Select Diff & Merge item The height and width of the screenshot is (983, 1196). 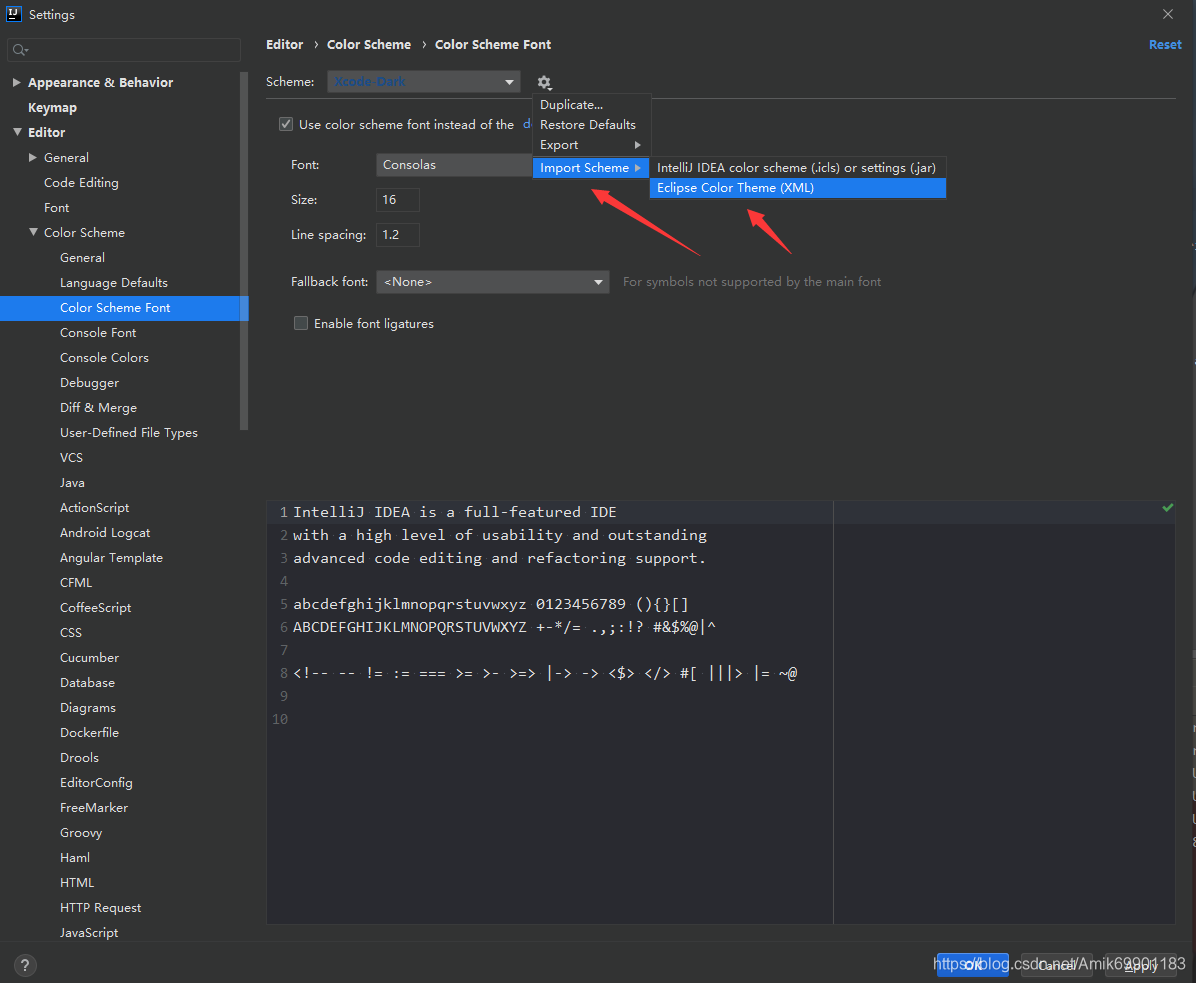click(x=98, y=408)
